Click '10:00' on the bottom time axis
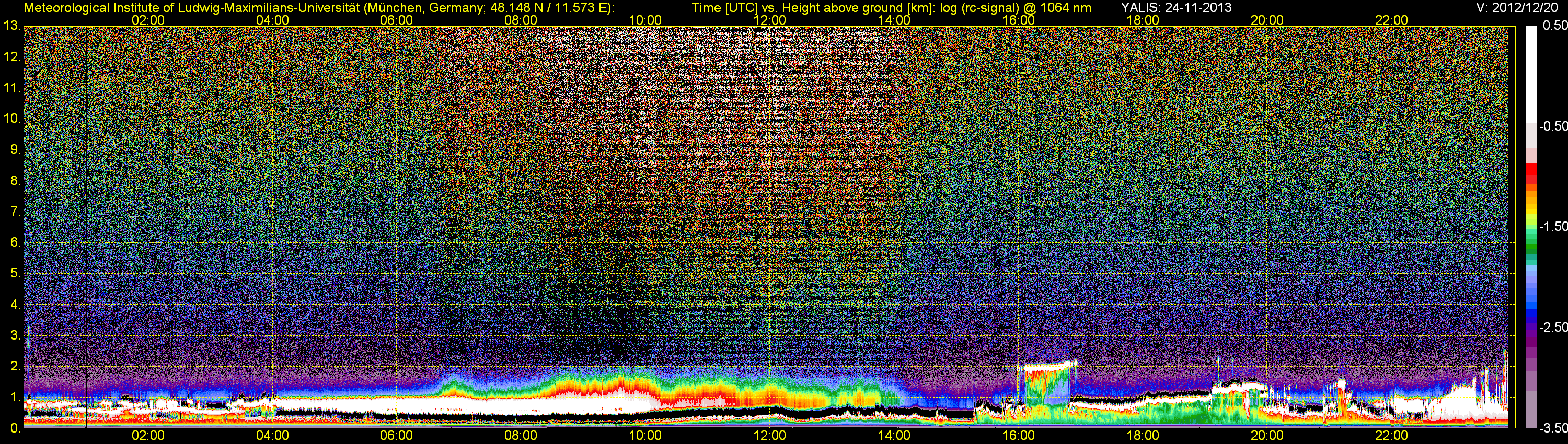Image resolution: width=1568 pixels, height=444 pixels. coord(645,436)
